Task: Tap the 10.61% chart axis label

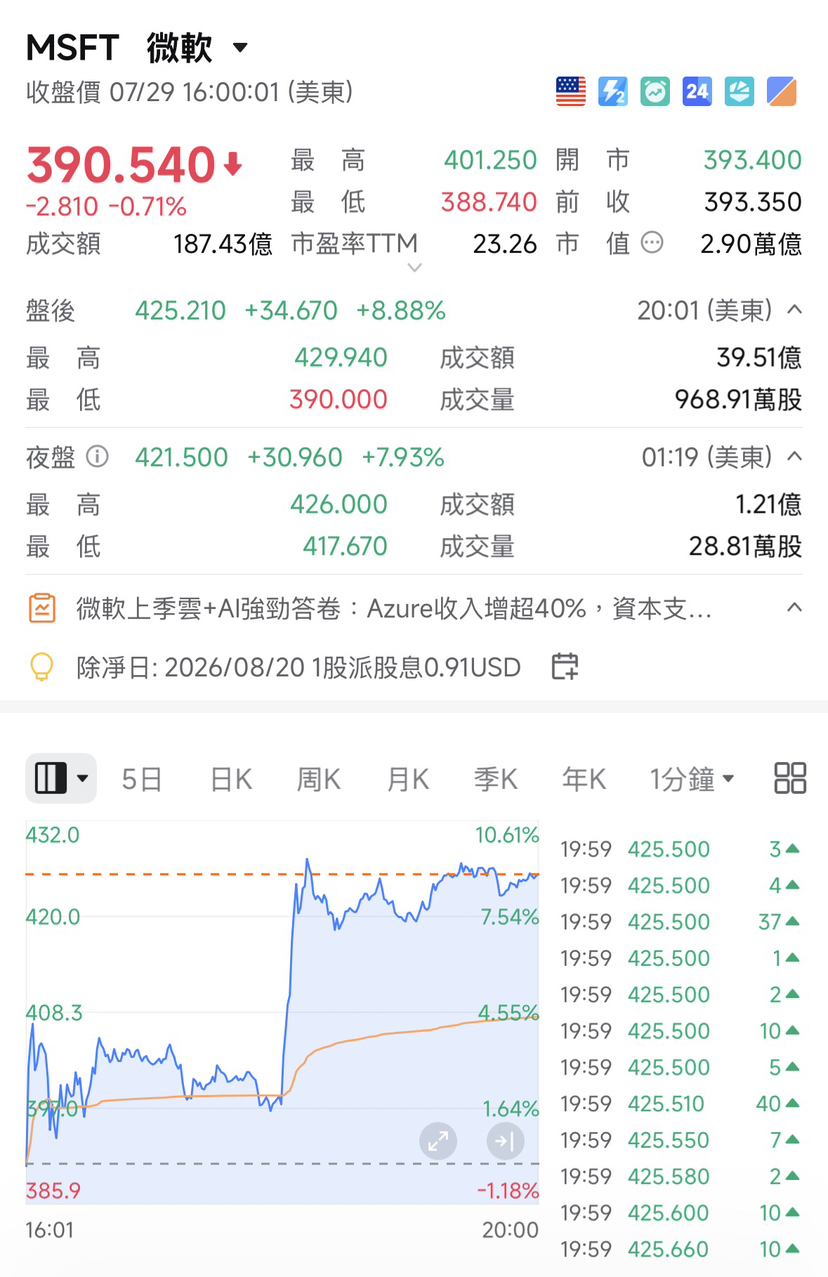Action: point(507,835)
